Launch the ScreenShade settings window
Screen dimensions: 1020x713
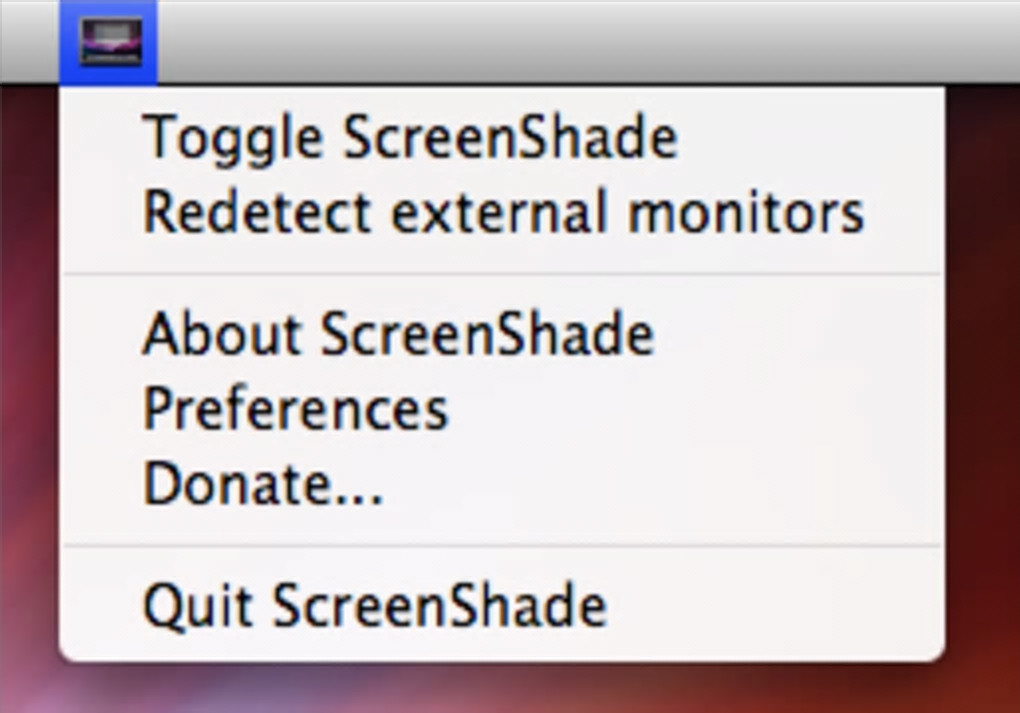(296, 409)
